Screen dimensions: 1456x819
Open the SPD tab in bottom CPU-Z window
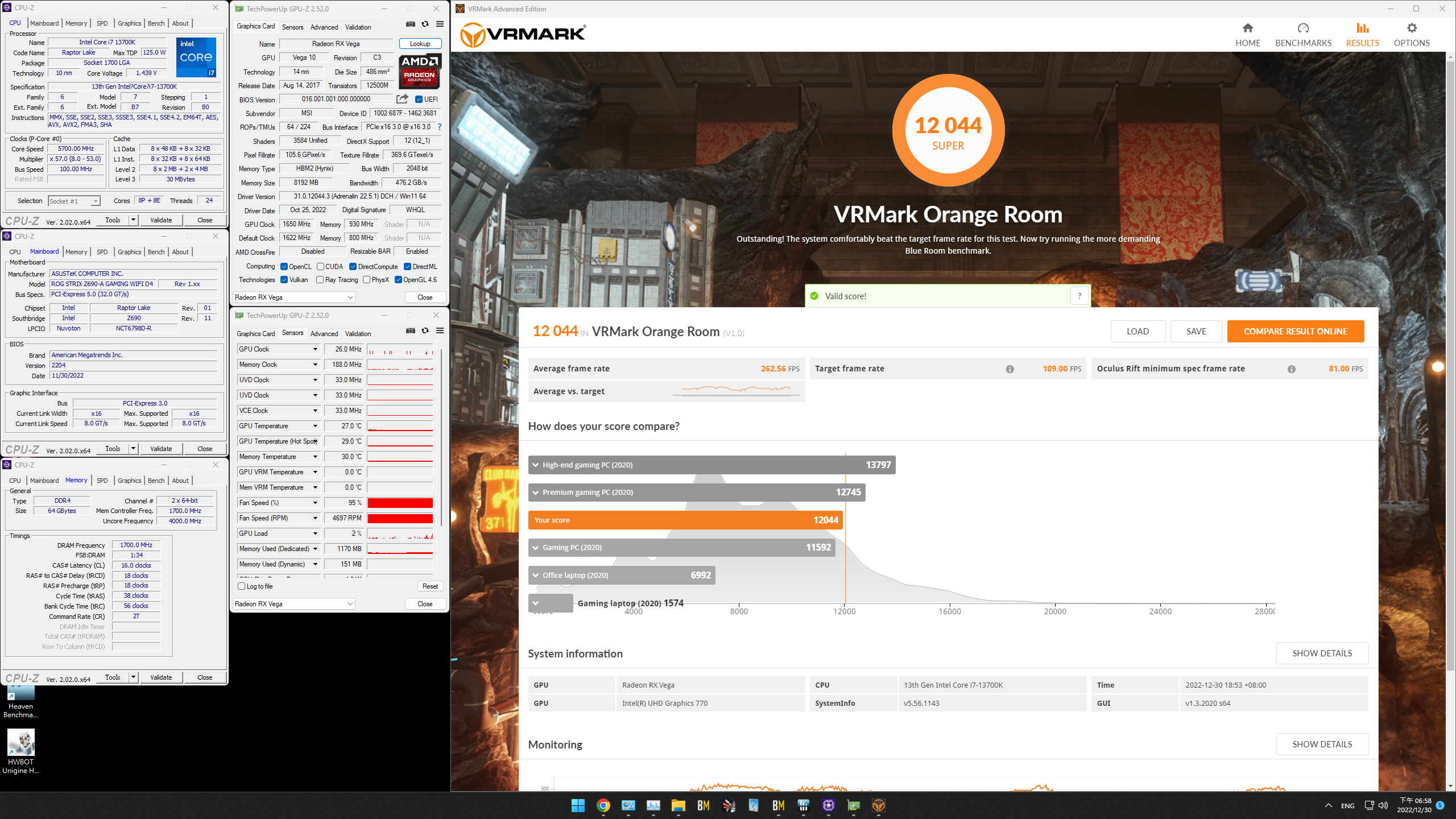102,481
